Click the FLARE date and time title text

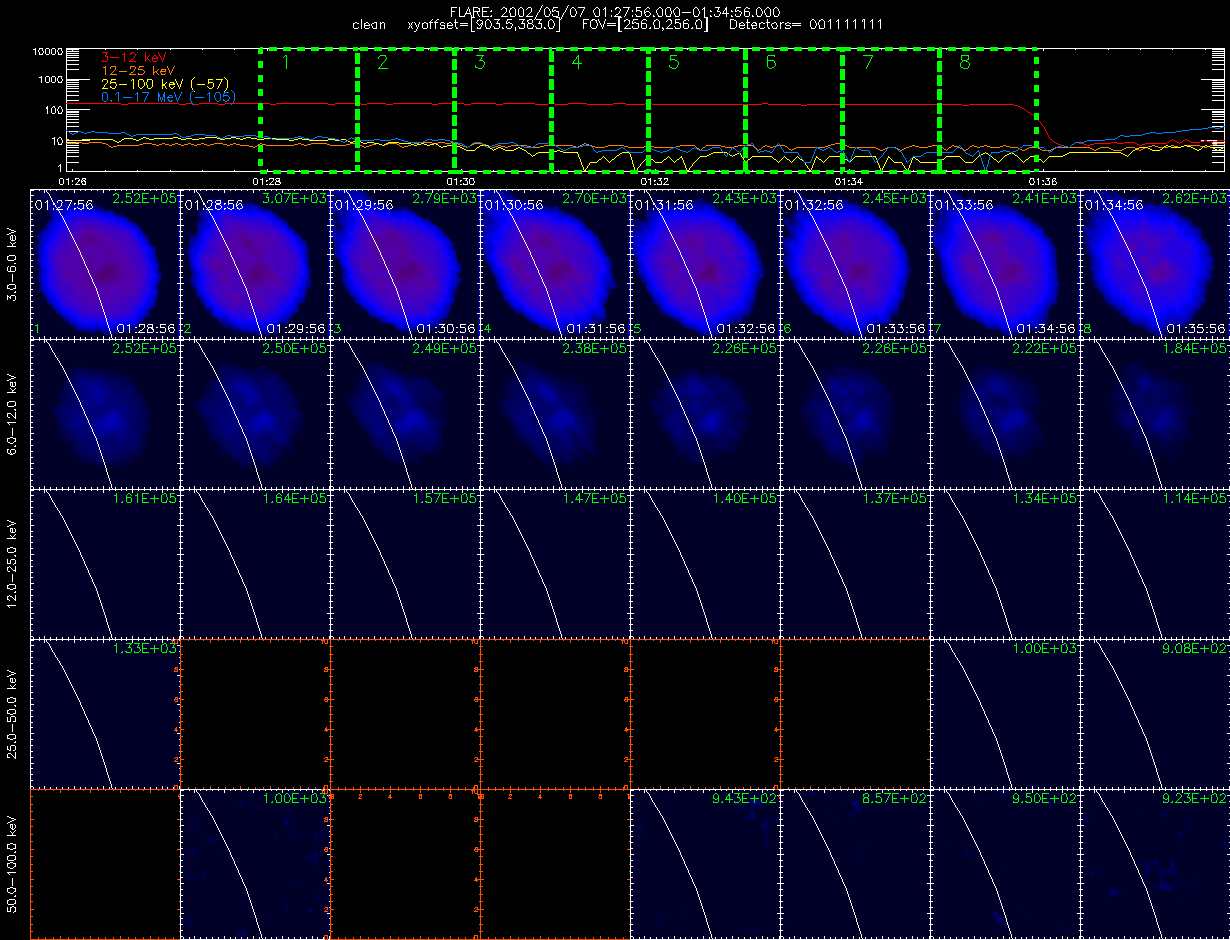(615, 11)
